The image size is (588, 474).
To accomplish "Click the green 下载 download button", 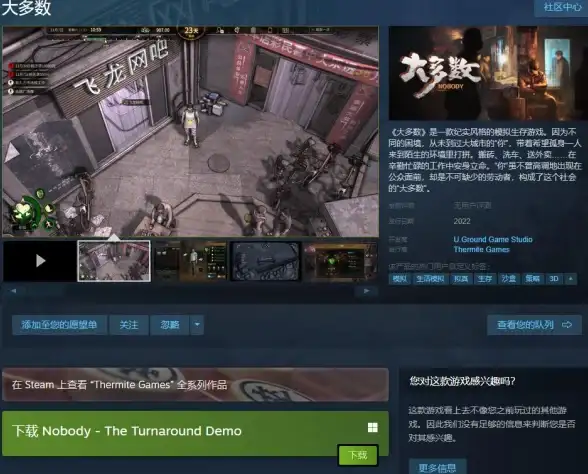I will tap(358, 455).
